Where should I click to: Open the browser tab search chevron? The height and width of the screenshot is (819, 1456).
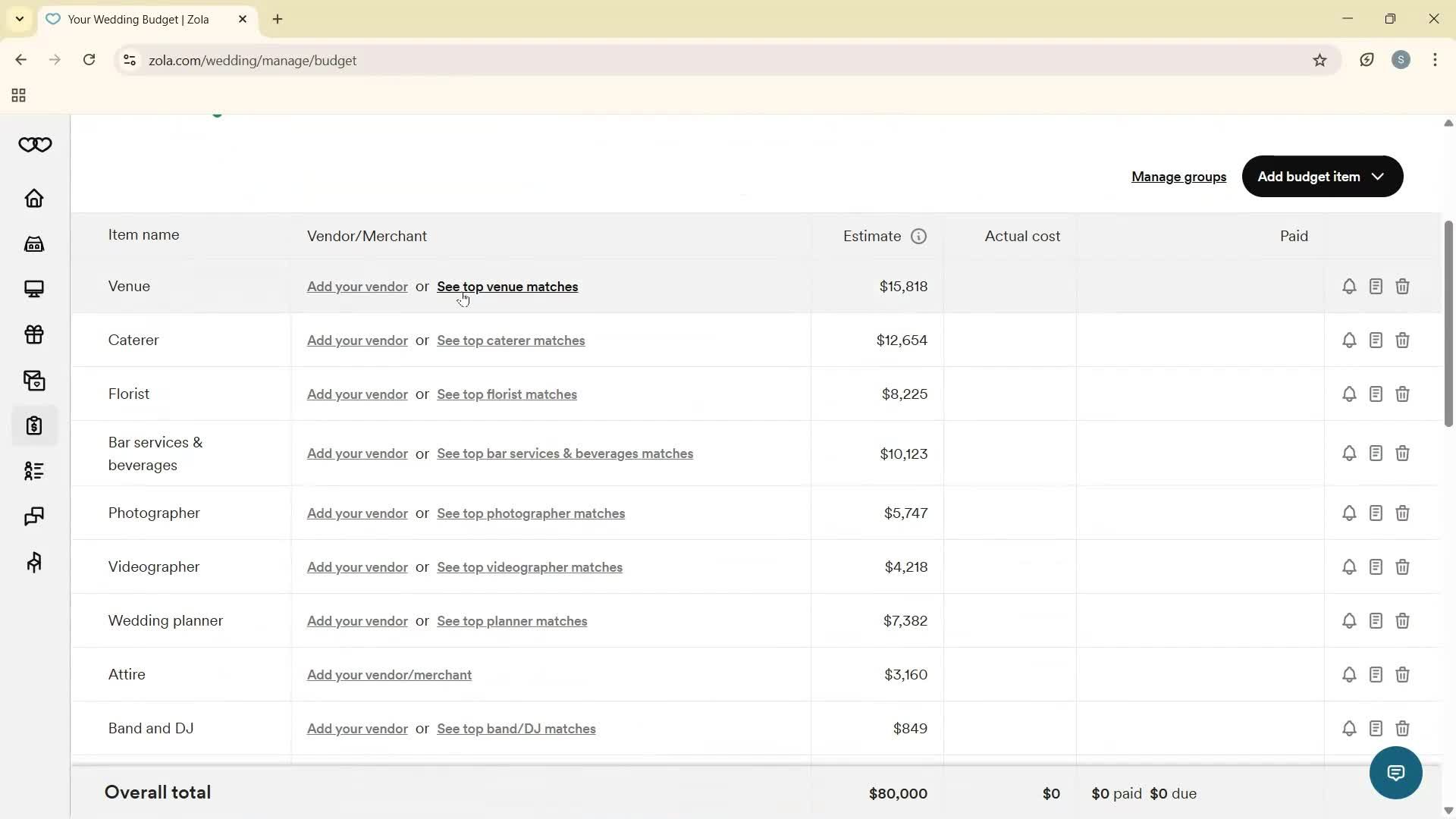(19, 19)
